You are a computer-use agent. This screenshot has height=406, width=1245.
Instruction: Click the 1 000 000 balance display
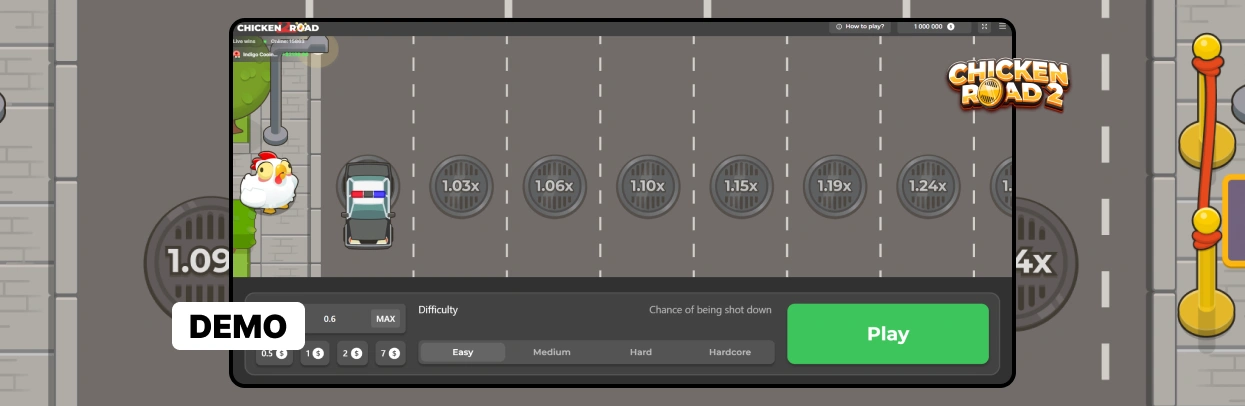tap(934, 27)
